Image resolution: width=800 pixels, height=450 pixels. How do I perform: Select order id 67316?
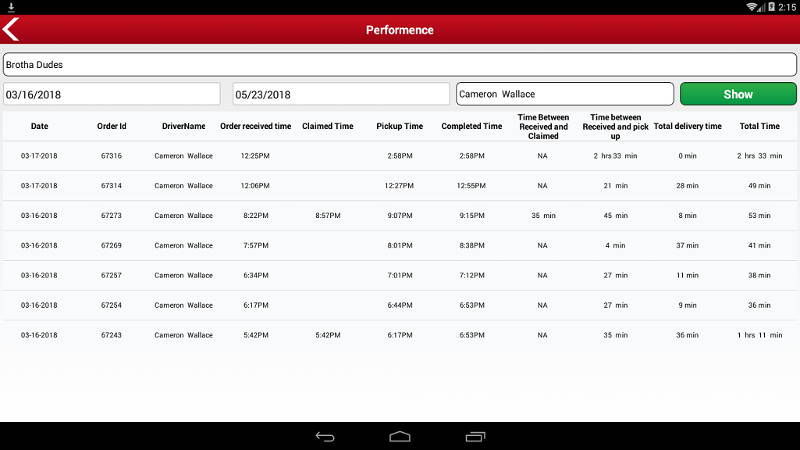point(111,156)
